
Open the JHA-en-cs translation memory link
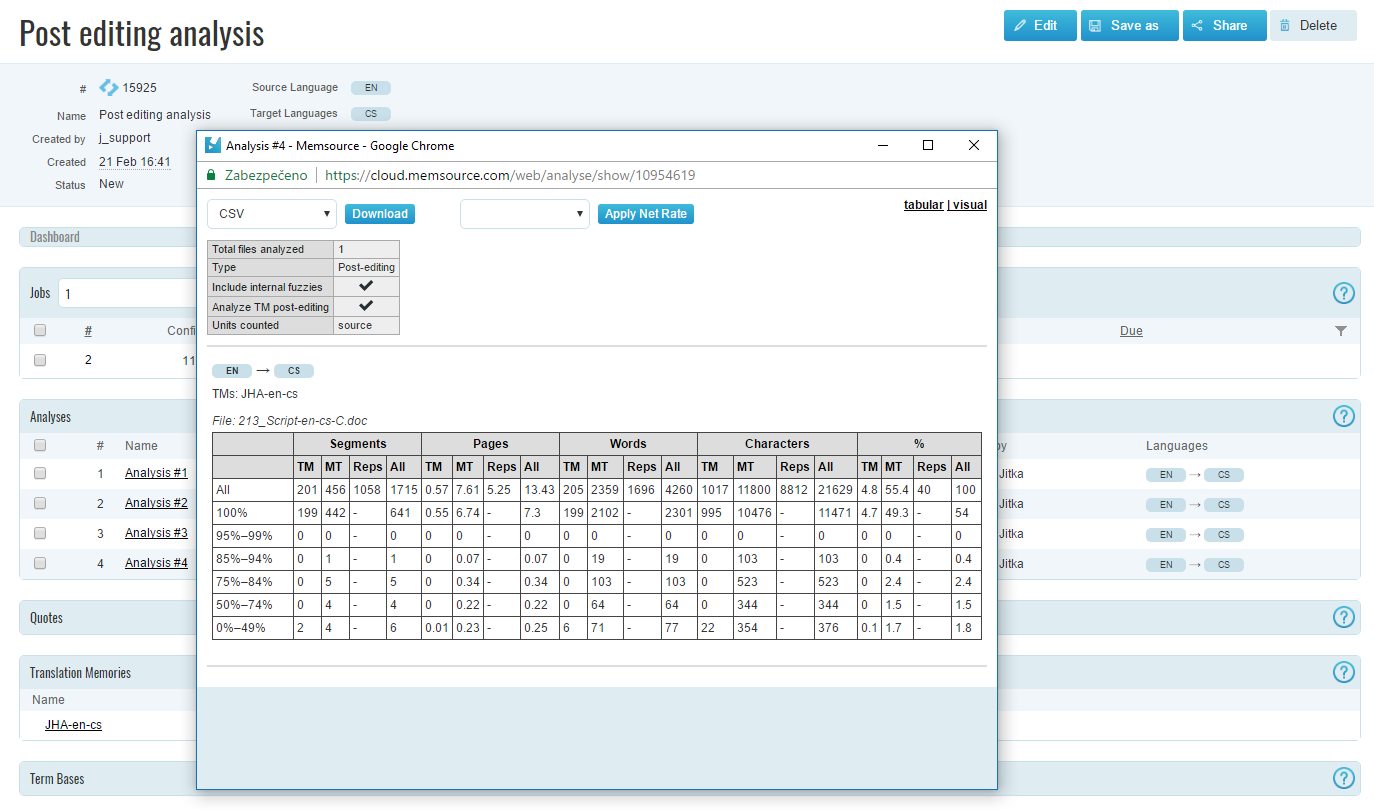[x=73, y=724]
